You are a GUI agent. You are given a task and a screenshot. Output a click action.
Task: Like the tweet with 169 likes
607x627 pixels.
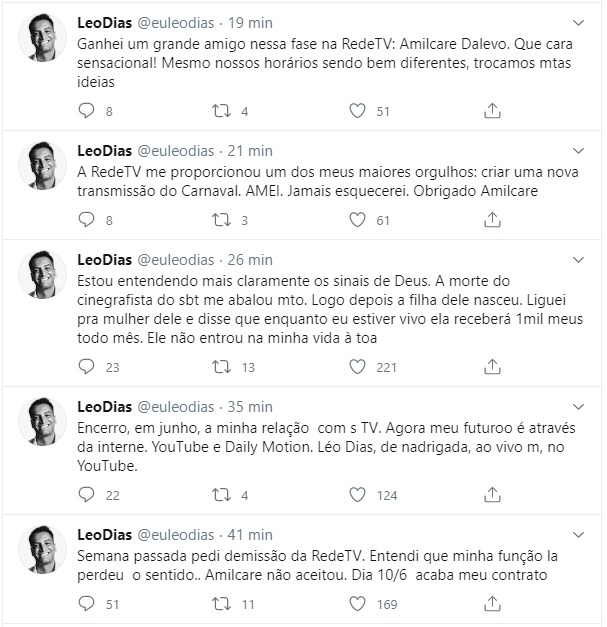pos(357,603)
